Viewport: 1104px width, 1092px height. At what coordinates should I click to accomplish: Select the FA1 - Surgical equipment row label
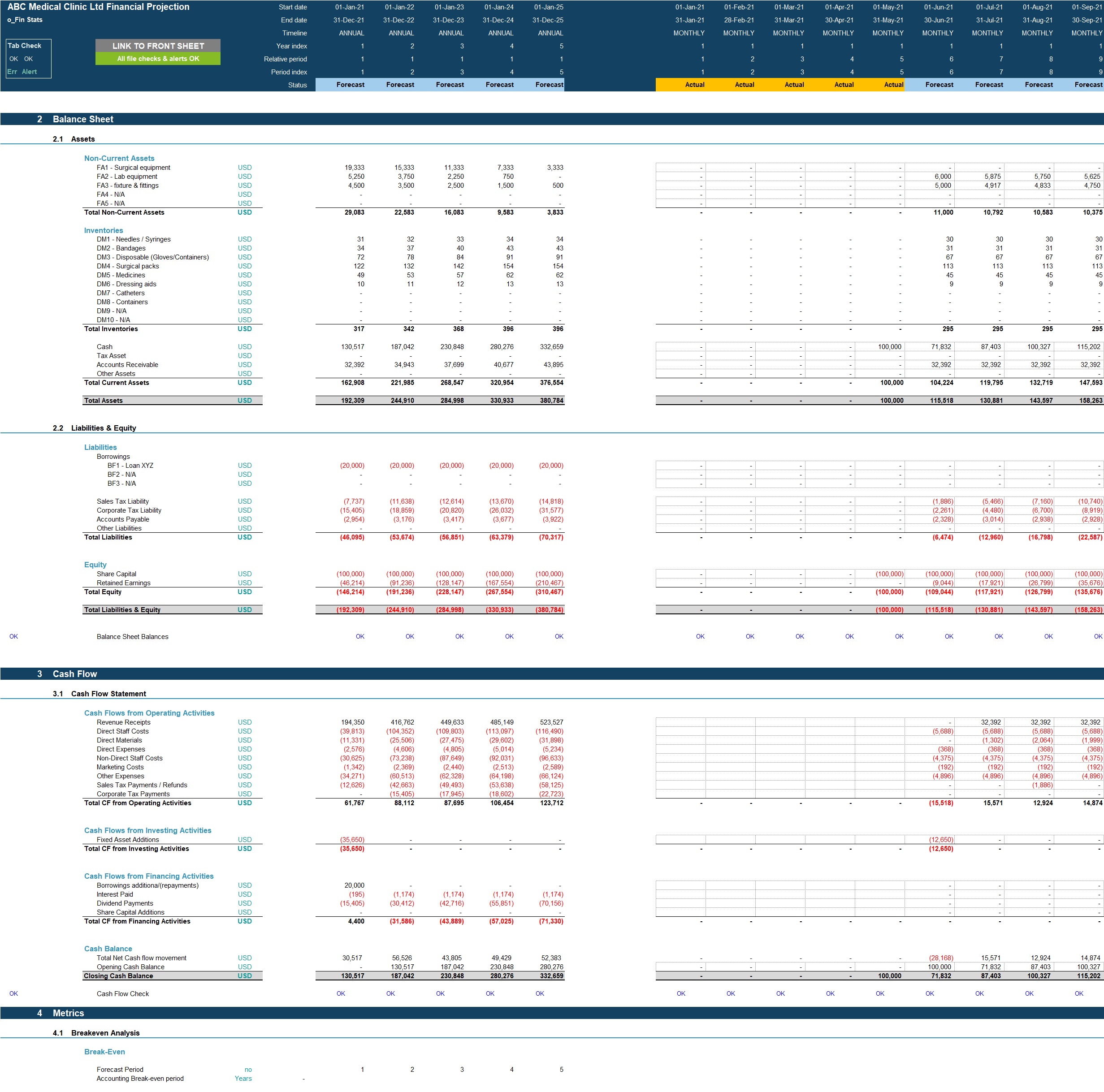tap(133, 167)
